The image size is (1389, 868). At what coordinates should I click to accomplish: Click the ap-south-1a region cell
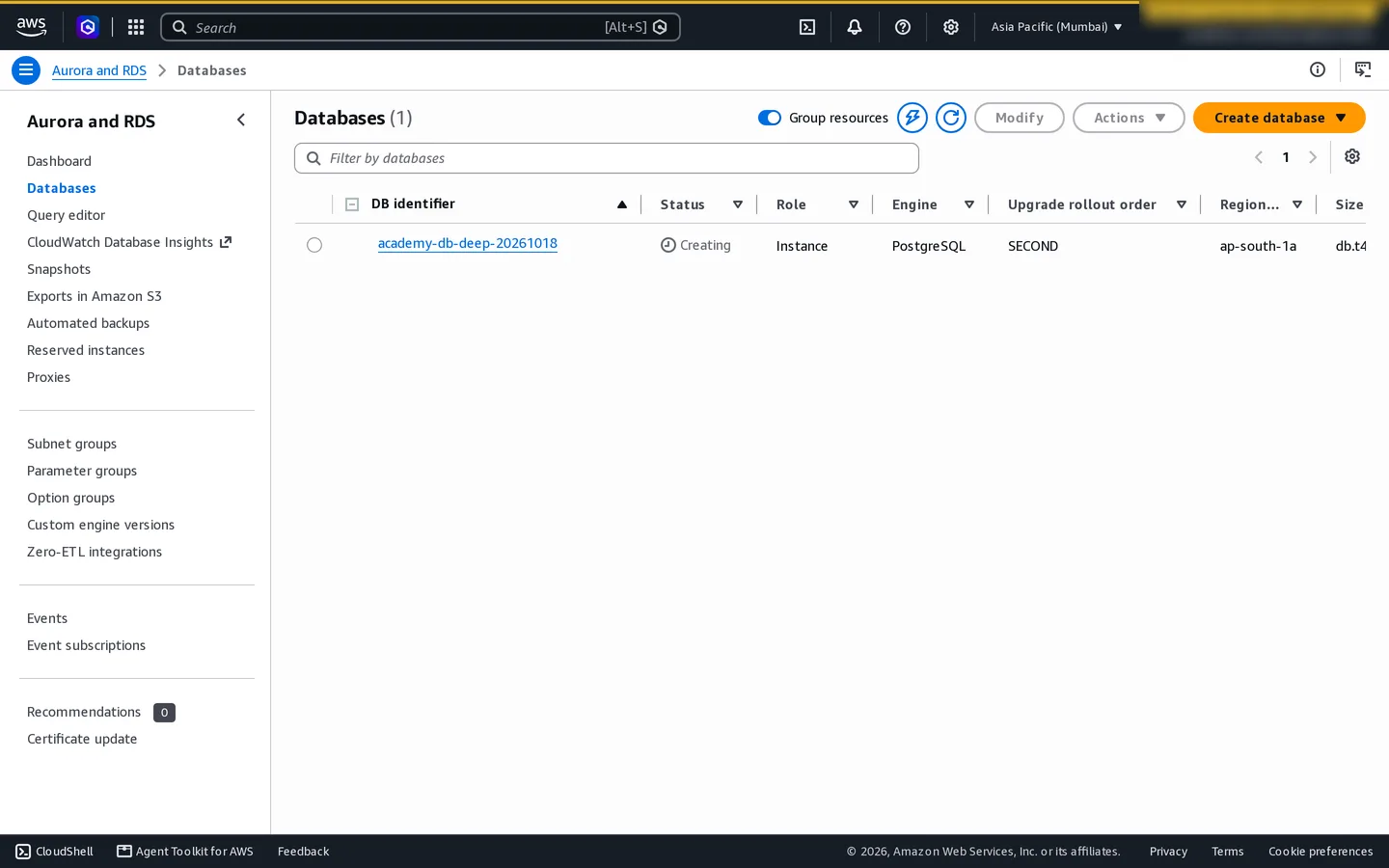(x=1258, y=246)
